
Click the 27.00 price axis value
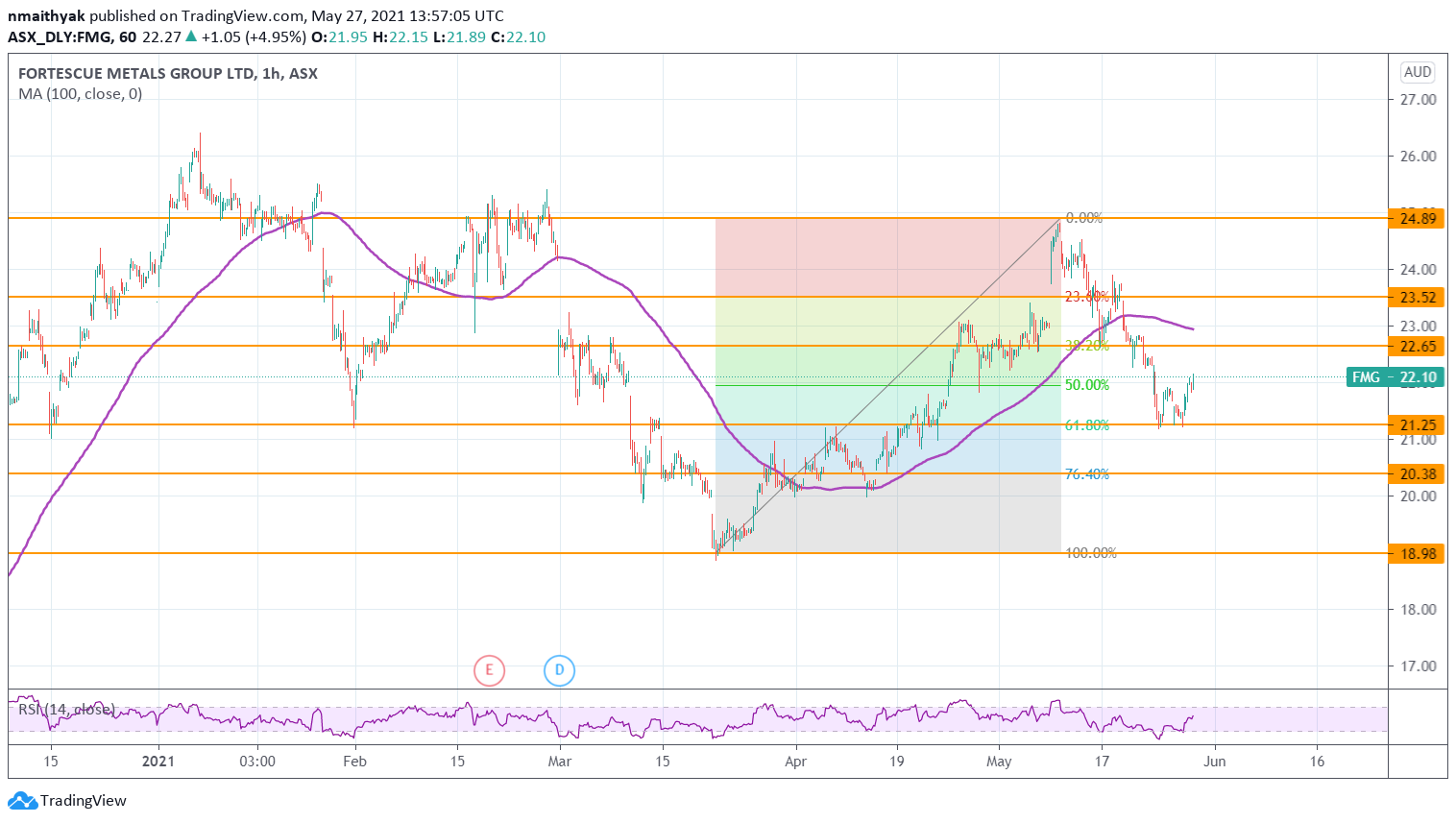click(x=1419, y=99)
